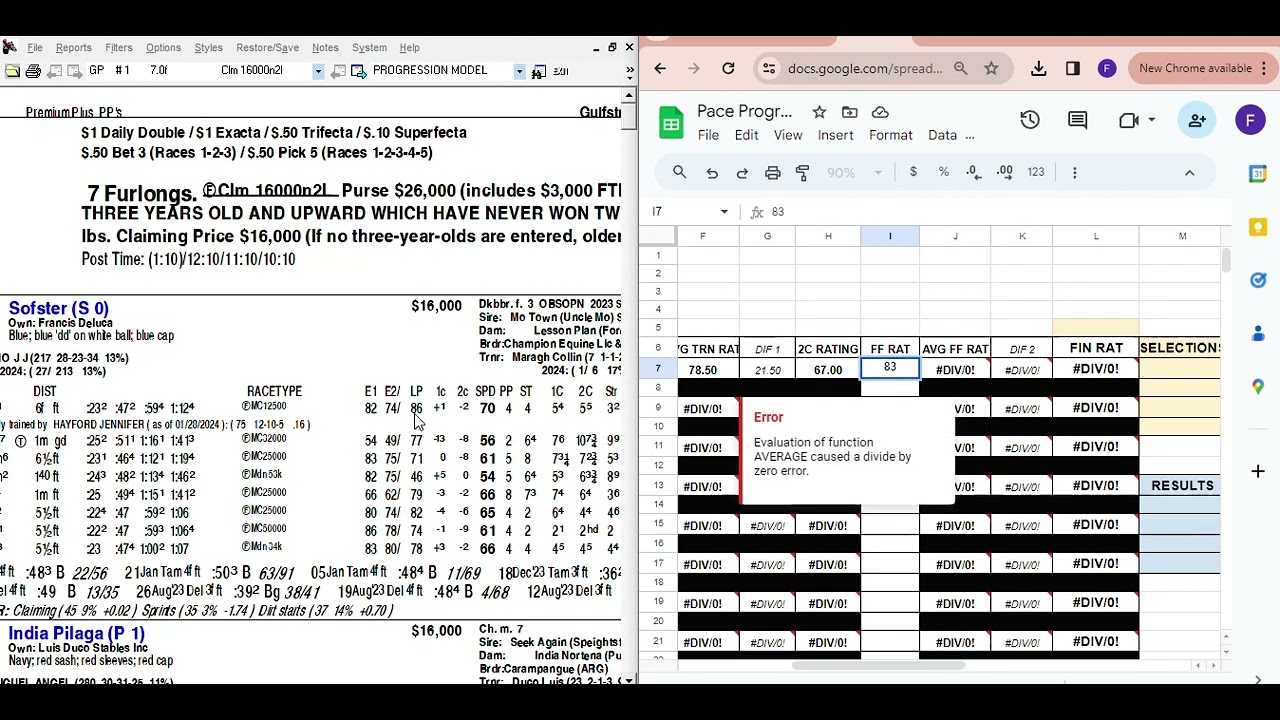Open zoom level 90% dropdown
Image resolution: width=1280 pixels, height=720 pixels.
(854, 172)
